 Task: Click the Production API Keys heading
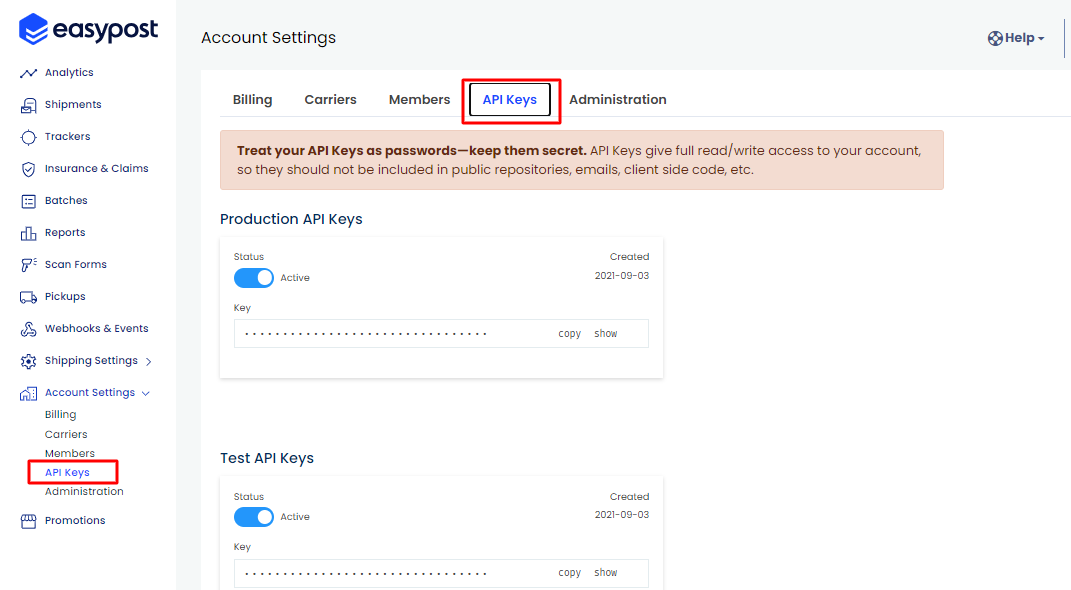tap(291, 219)
